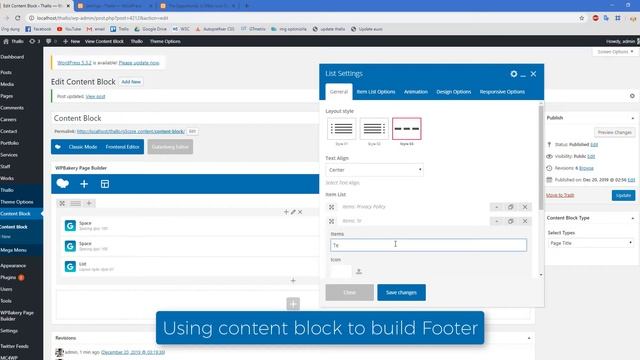Reload the page in the browser
Viewport: 640px width, 360px height.
point(18,18)
